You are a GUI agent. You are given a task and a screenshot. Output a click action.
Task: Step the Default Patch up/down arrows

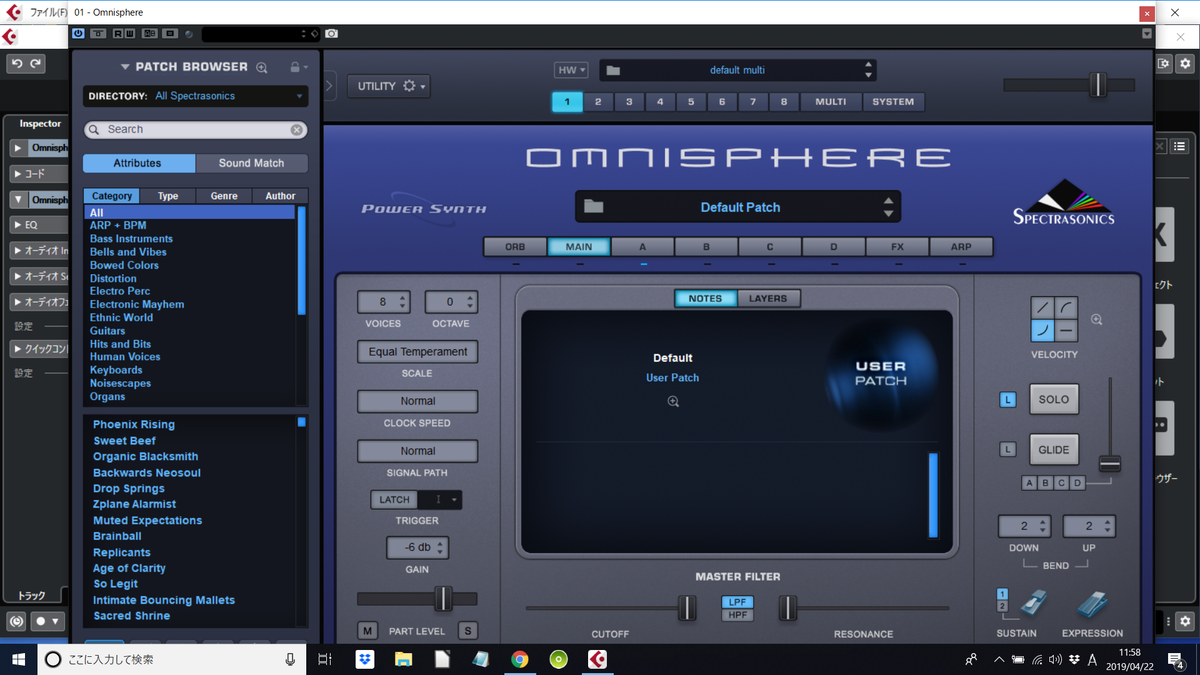[888, 207]
